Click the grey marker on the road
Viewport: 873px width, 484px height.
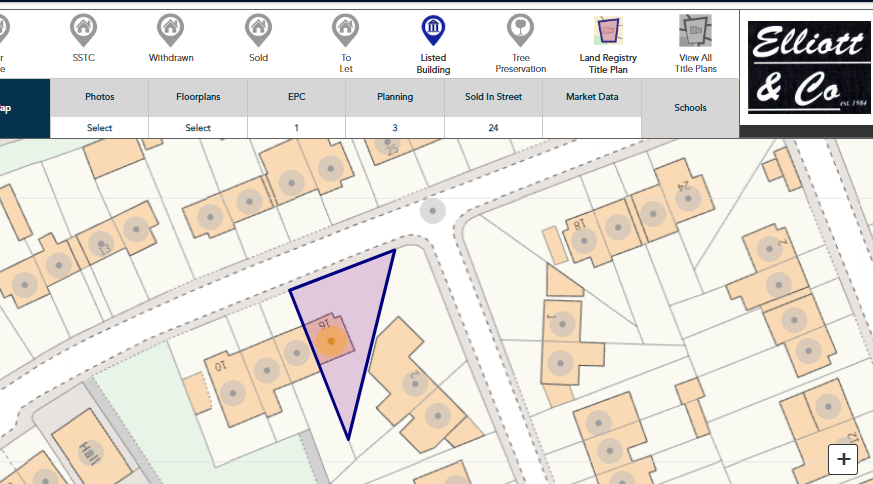click(x=432, y=210)
